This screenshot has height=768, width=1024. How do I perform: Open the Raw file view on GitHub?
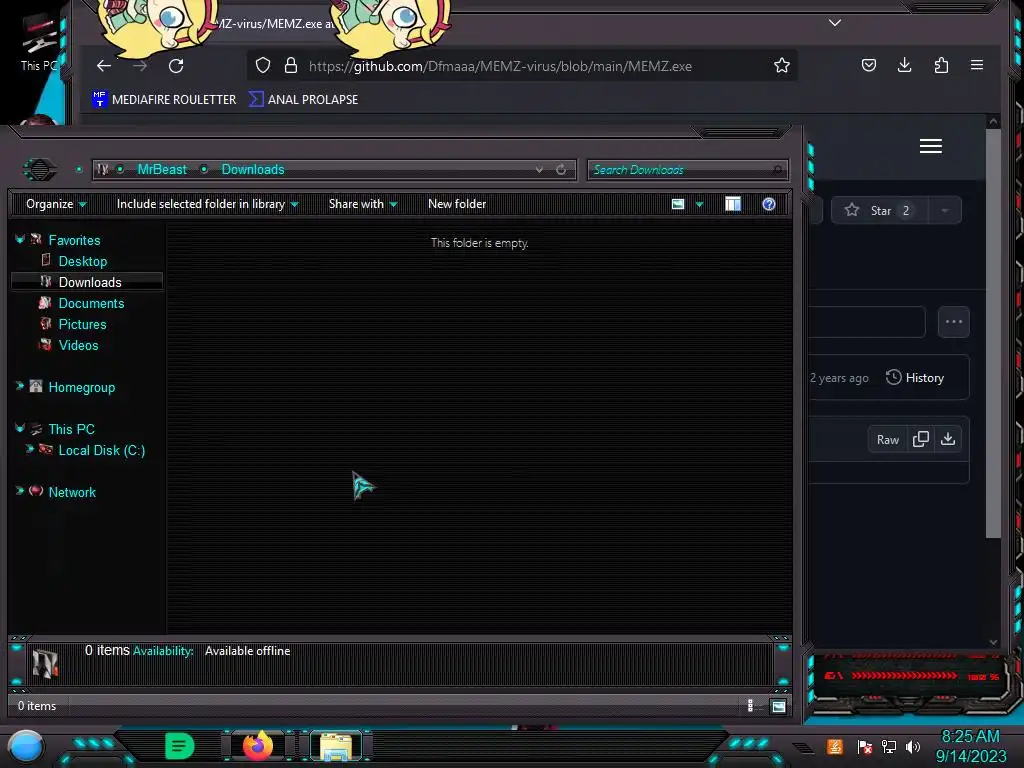tap(888, 440)
